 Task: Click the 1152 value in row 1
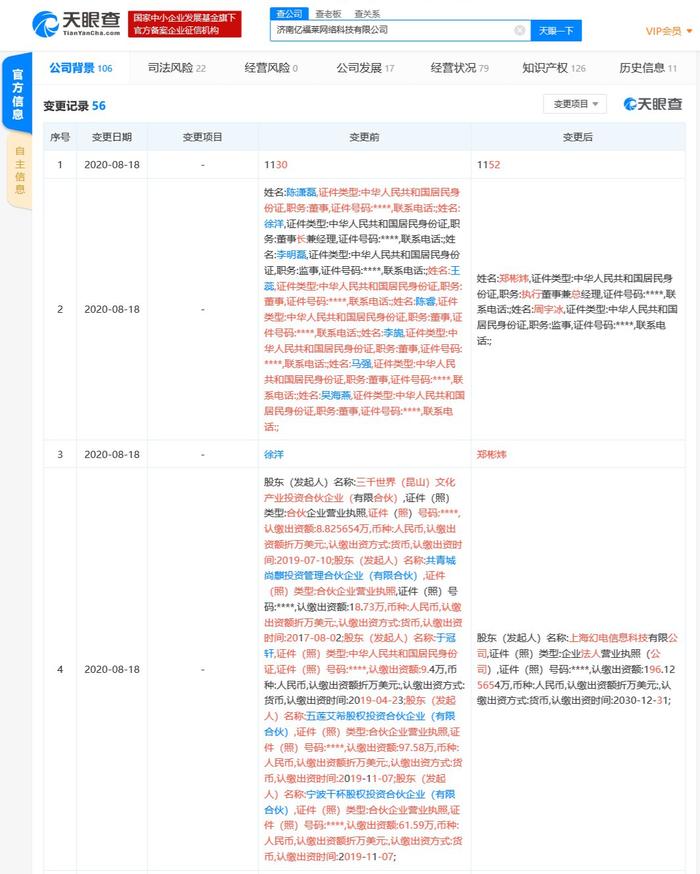pos(489,165)
